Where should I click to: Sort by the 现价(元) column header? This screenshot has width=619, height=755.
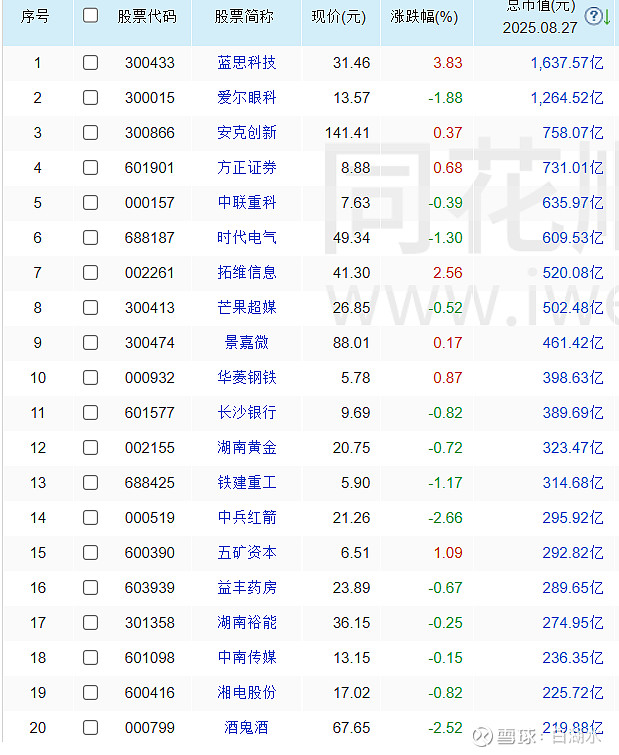click(x=339, y=17)
